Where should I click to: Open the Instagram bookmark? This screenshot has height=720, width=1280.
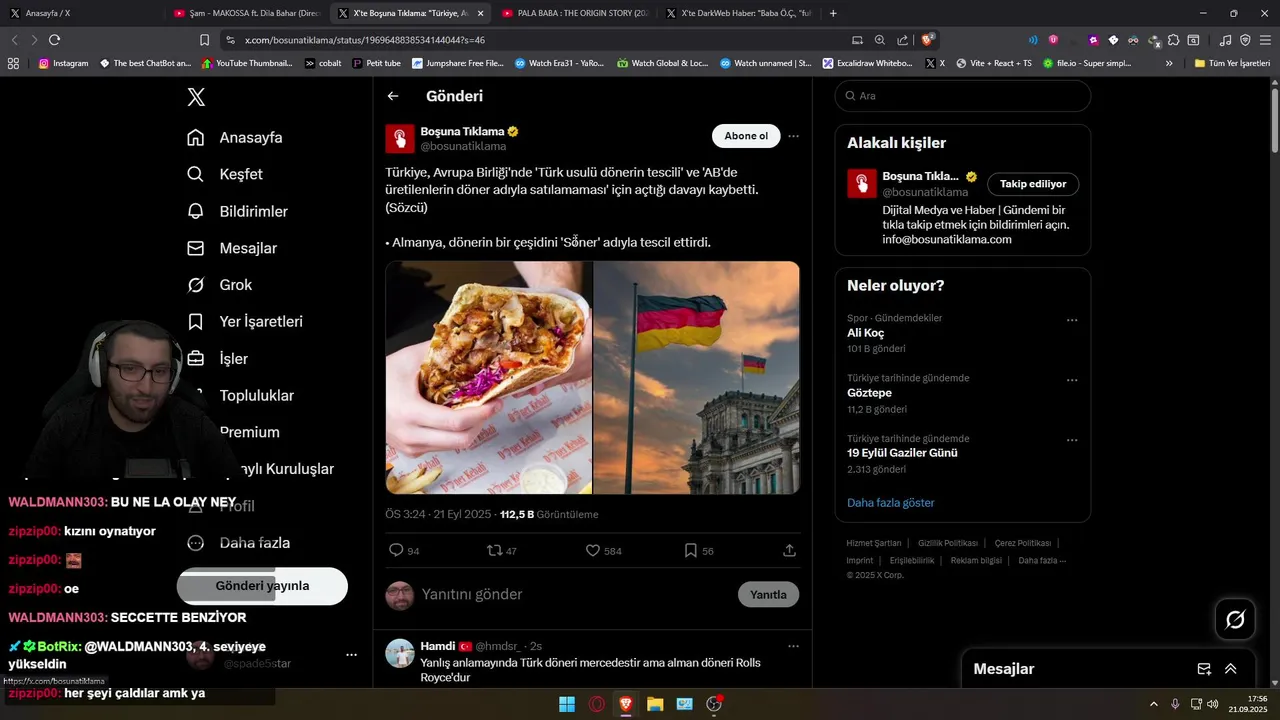click(x=63, y=63)
